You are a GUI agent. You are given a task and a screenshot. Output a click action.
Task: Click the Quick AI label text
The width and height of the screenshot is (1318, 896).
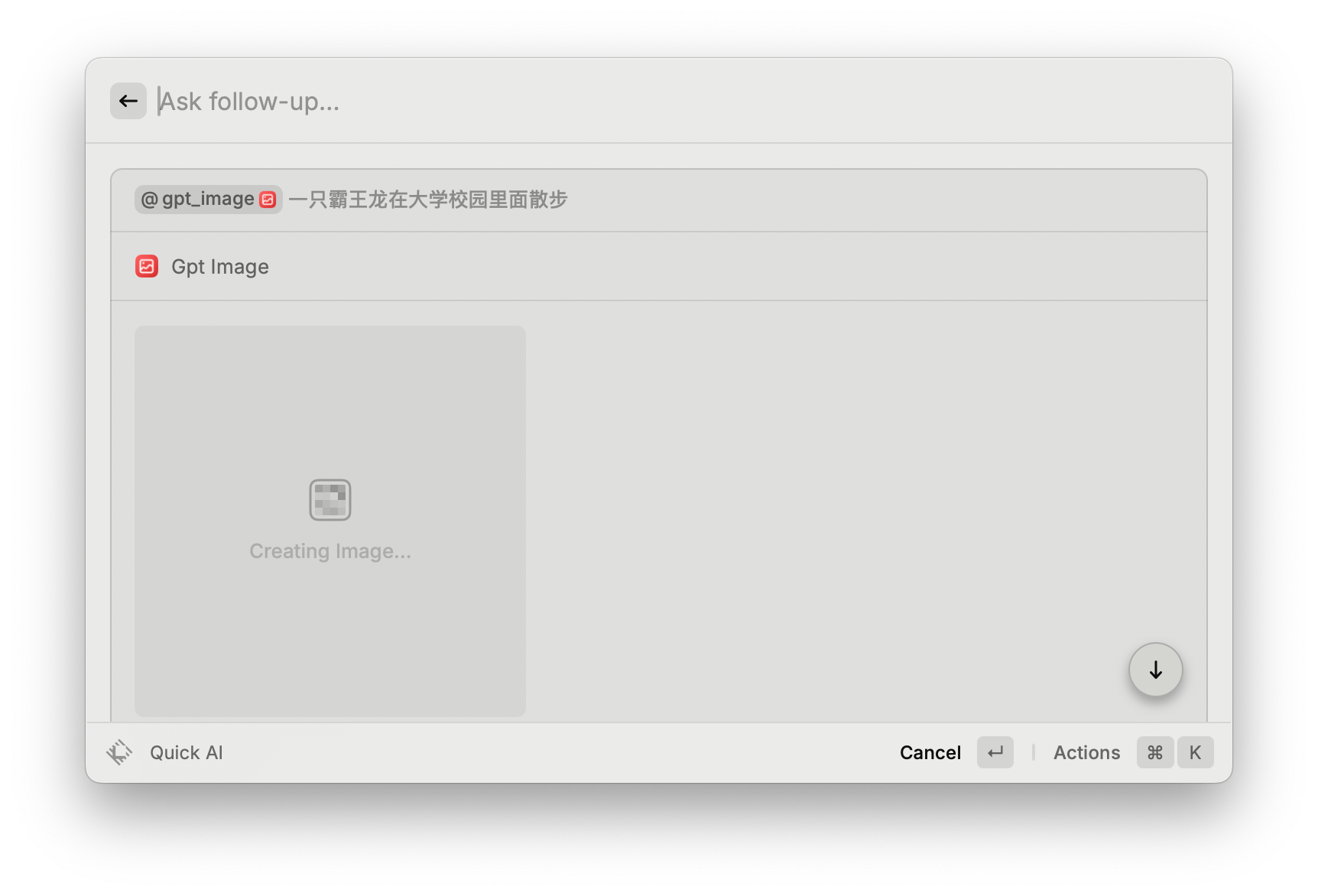coord(186,752)
